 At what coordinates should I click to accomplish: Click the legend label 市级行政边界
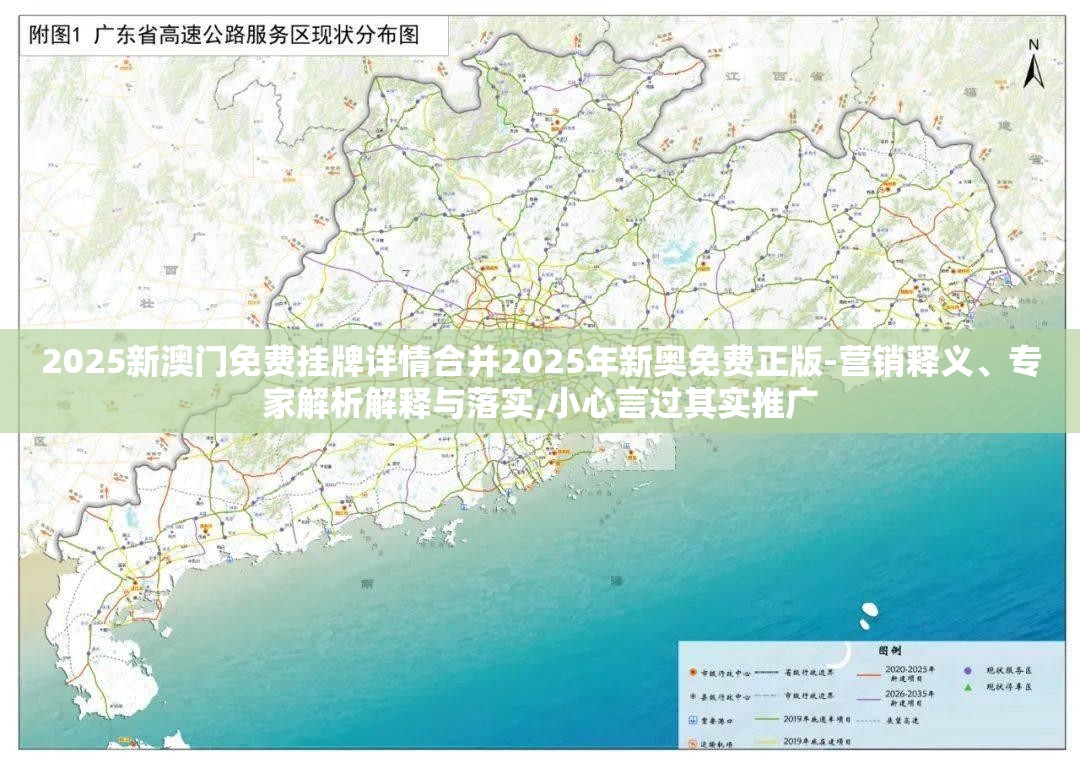(x=809, y=696)
